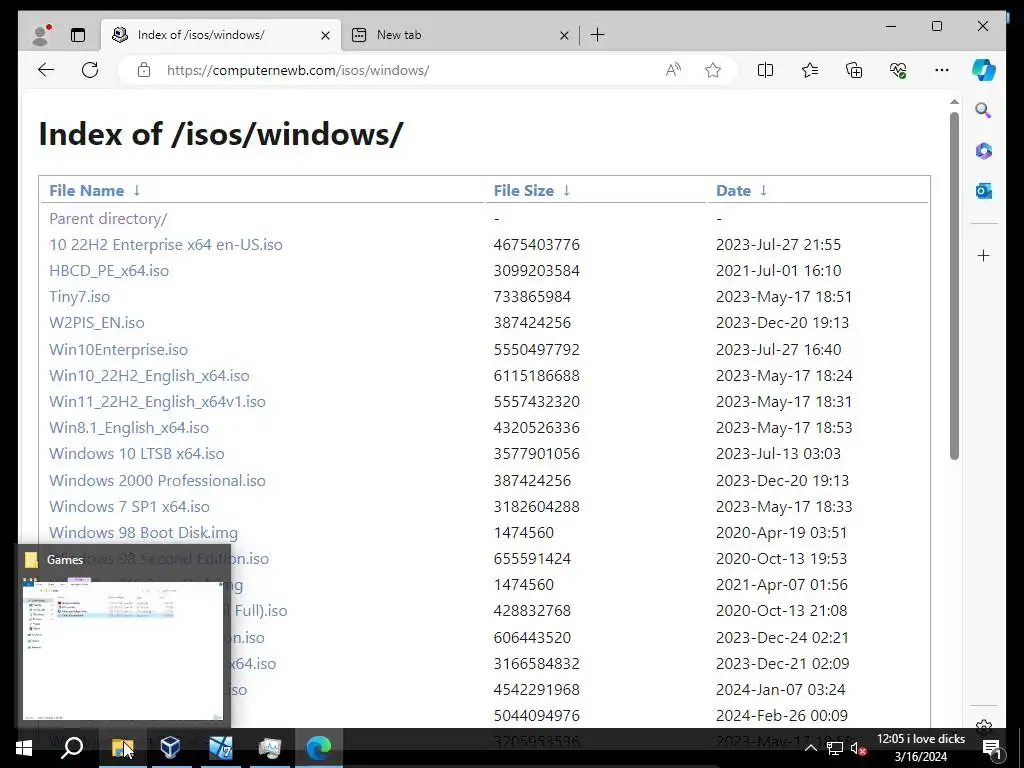Click the Date descending arrow
Screen dimensions: 1024x768
coord(763,190)
